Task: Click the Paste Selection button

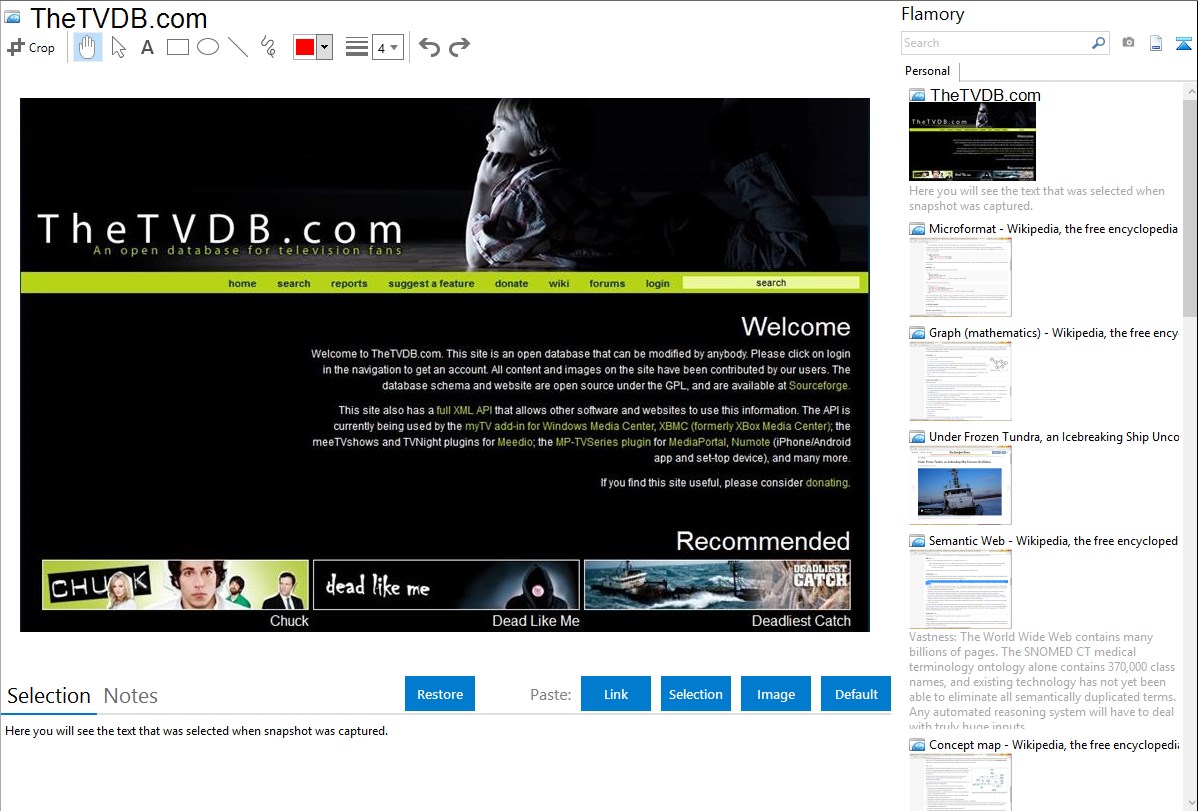Action: click(695, 694)
